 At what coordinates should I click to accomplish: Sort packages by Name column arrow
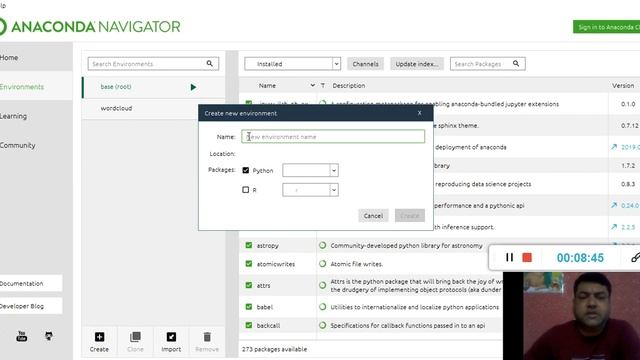(x=312, y=85)
